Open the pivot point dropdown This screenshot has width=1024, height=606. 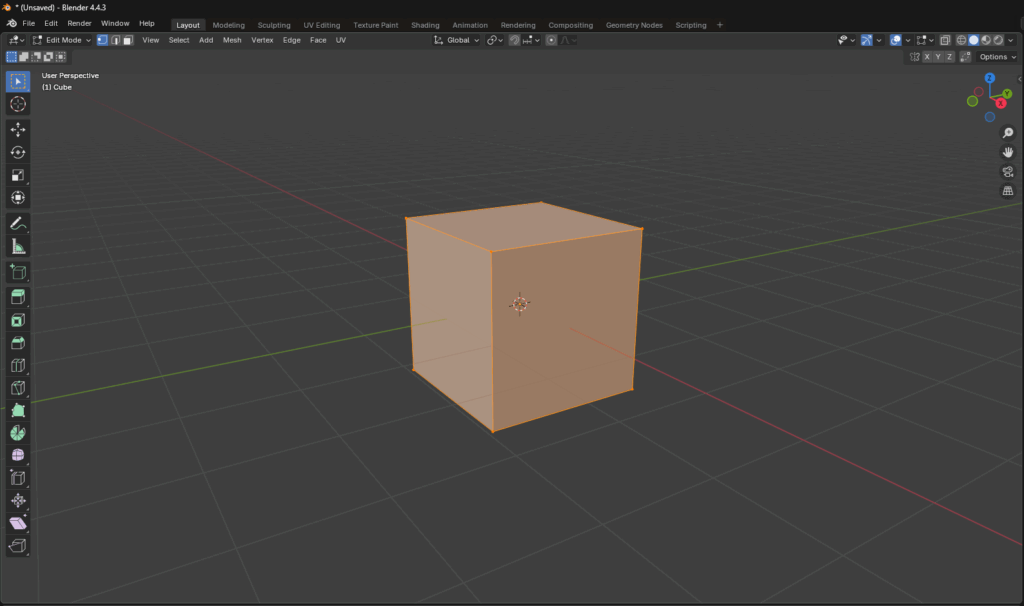(495, 40)
